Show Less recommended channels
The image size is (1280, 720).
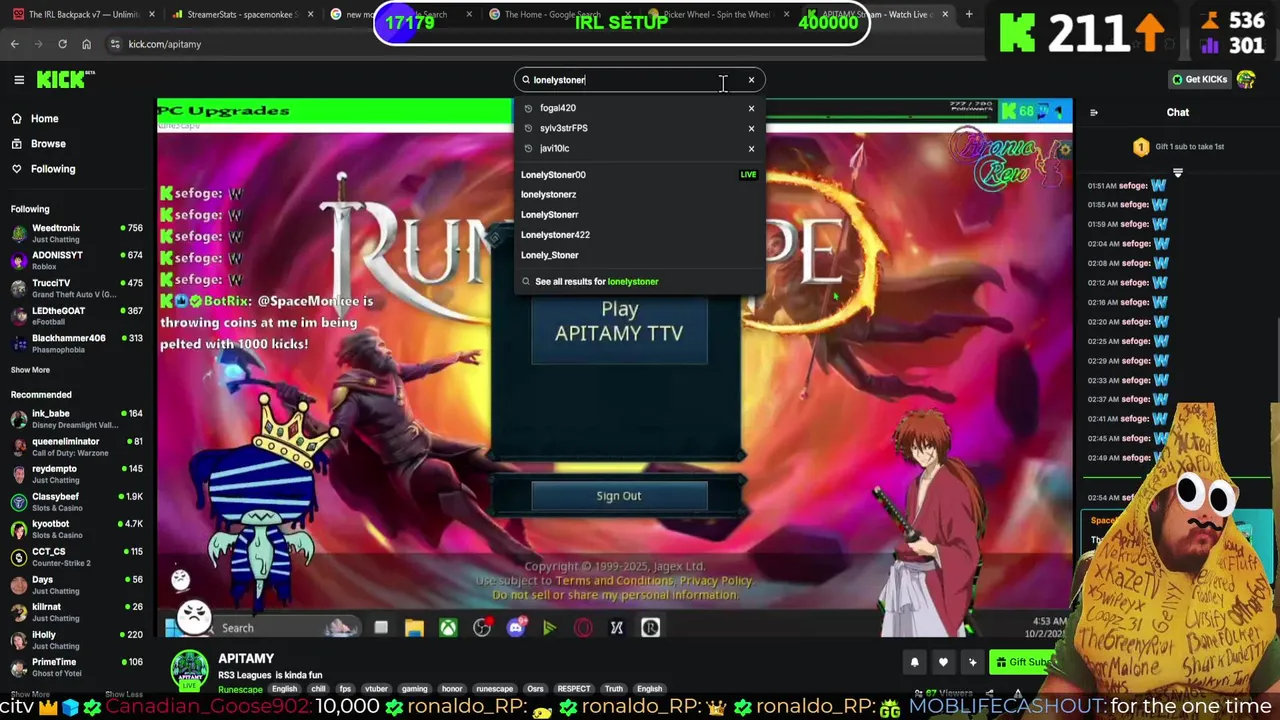click(x=124, y=694)
